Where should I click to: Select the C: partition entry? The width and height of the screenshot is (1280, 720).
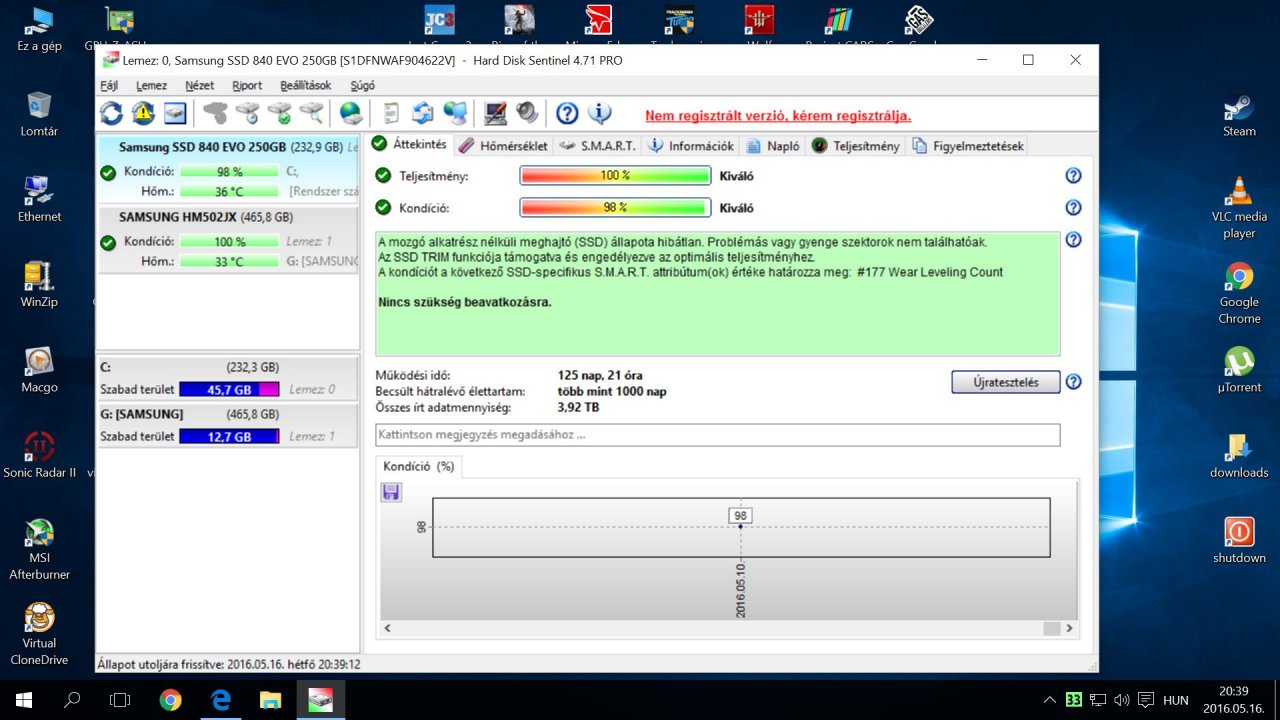[x=228, y=378]
